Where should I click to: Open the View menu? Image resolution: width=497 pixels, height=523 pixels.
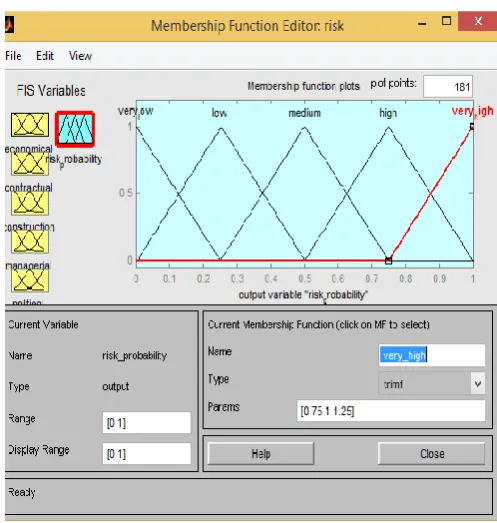click(80, 56)
